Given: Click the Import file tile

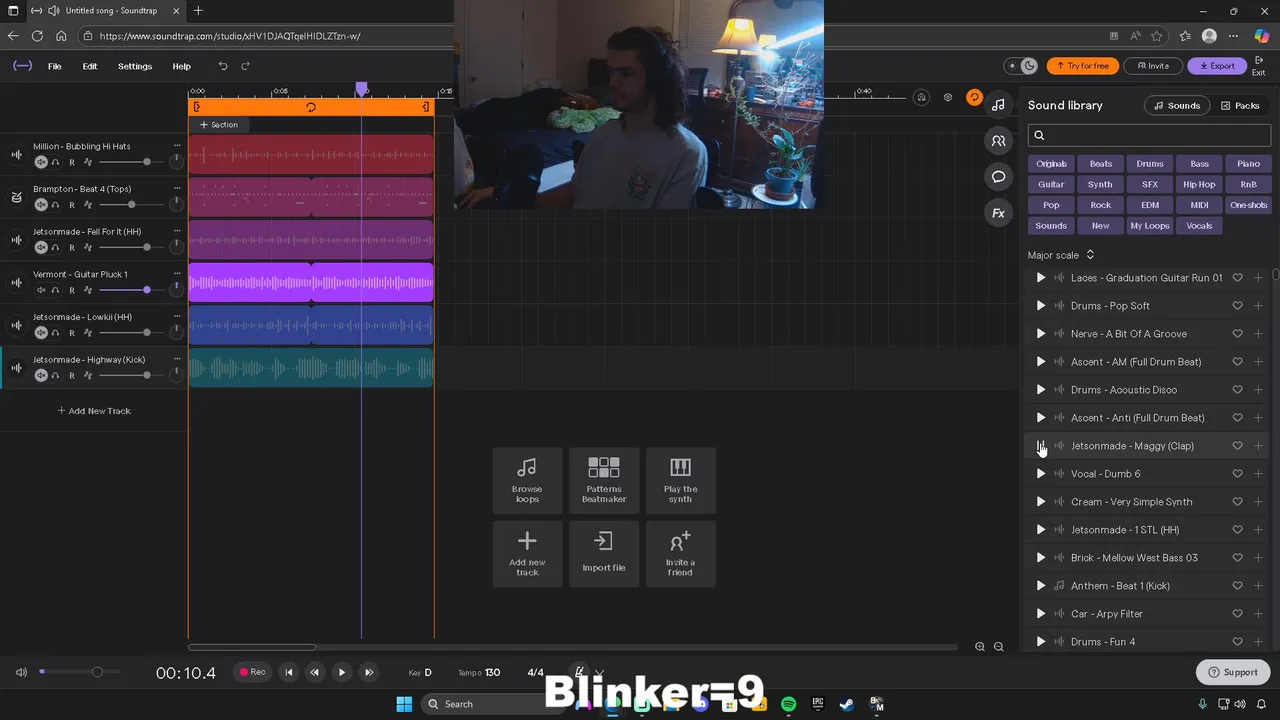Looking at the screenshot, I should coord(604,553).
